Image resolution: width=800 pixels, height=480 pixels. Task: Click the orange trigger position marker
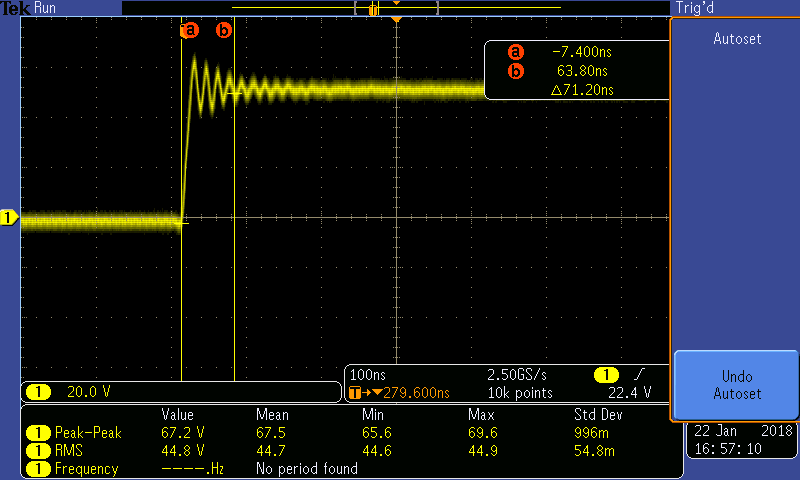coord(396,19)
